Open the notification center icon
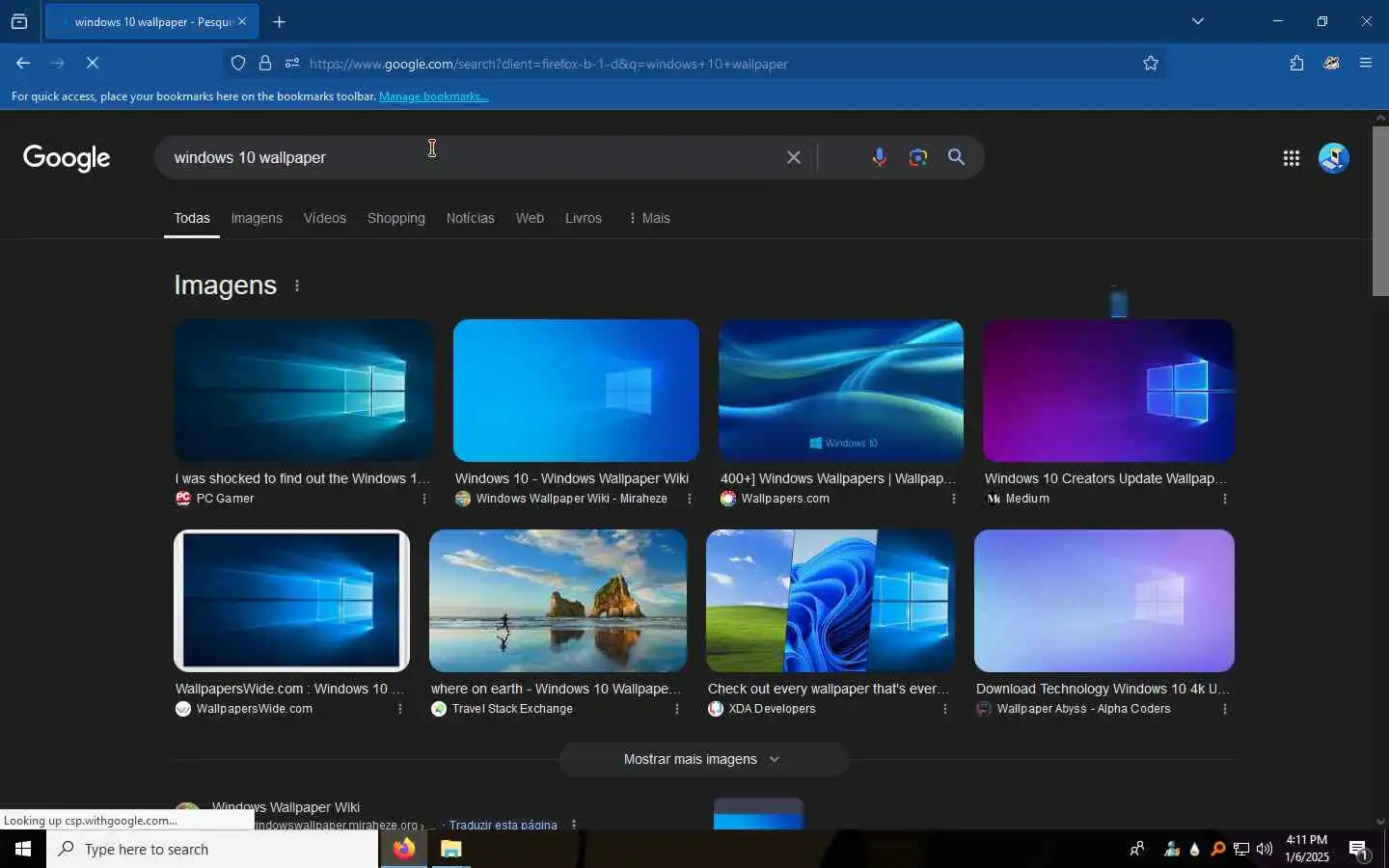Image resolution: width=1389 pixels, height=868 pixels. 1359,850
